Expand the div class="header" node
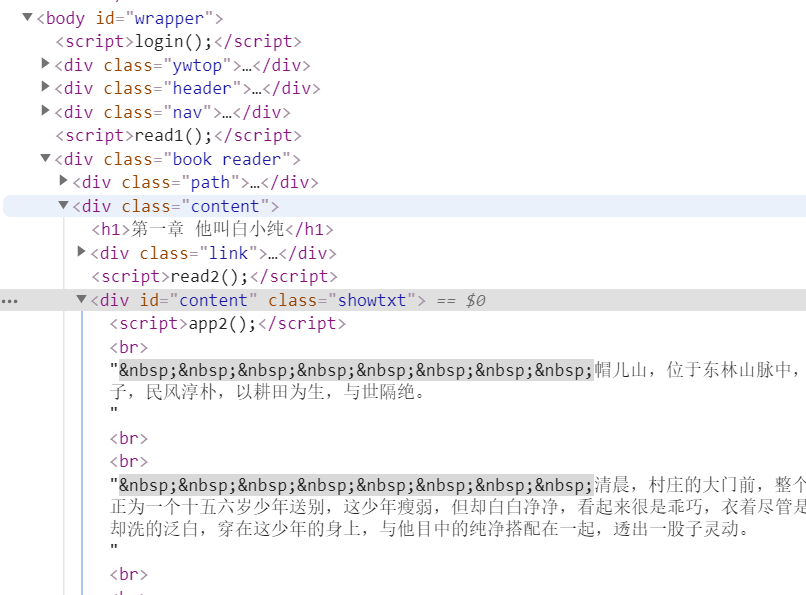 (x=45, y=87)
